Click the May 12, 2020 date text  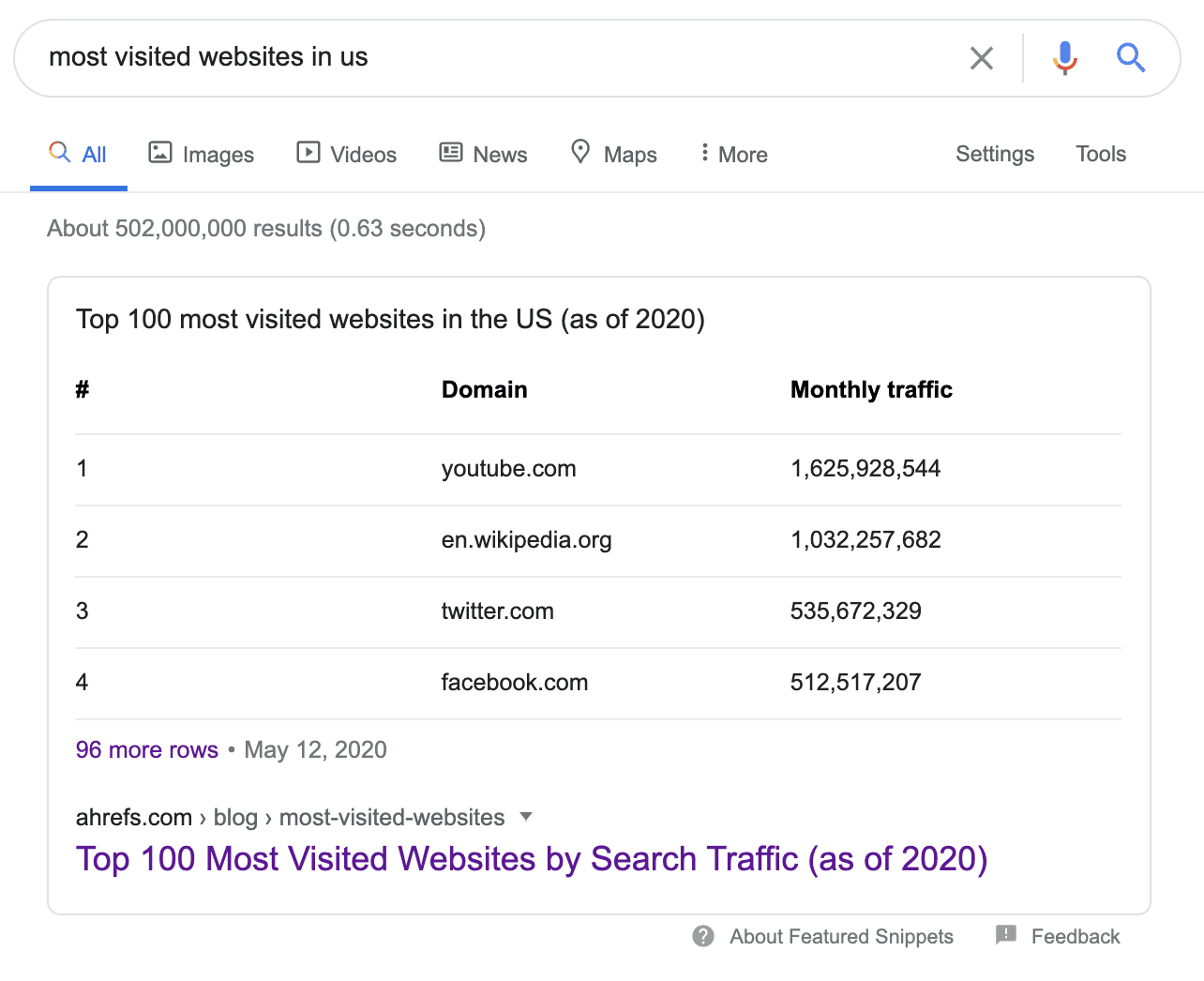(316, 749)
